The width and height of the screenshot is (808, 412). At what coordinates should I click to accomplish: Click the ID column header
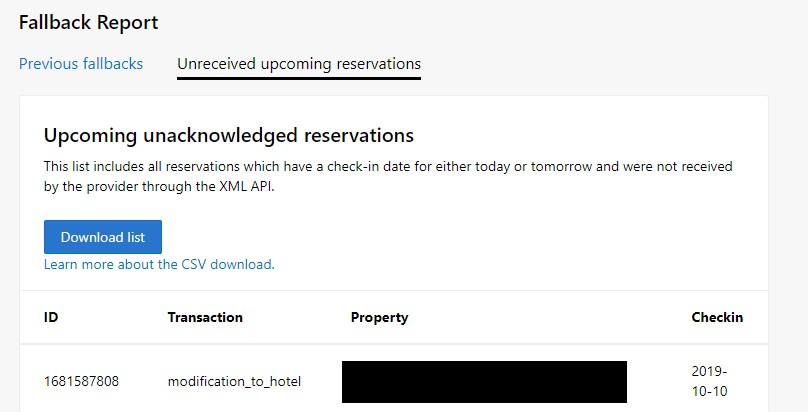pyautogui.click(x=51, y=317)
